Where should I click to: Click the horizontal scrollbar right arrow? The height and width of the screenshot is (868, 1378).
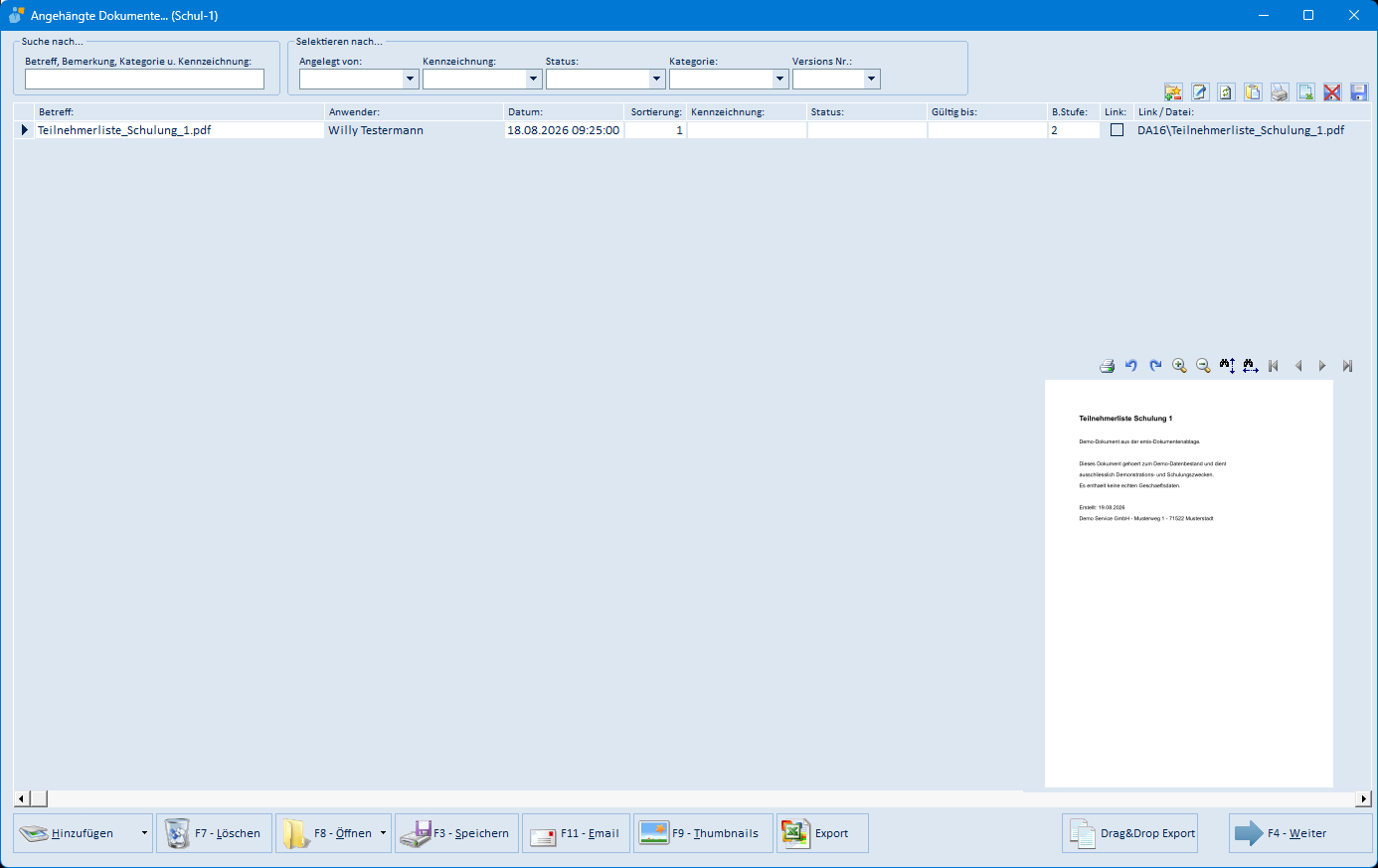pos(1364,798)
